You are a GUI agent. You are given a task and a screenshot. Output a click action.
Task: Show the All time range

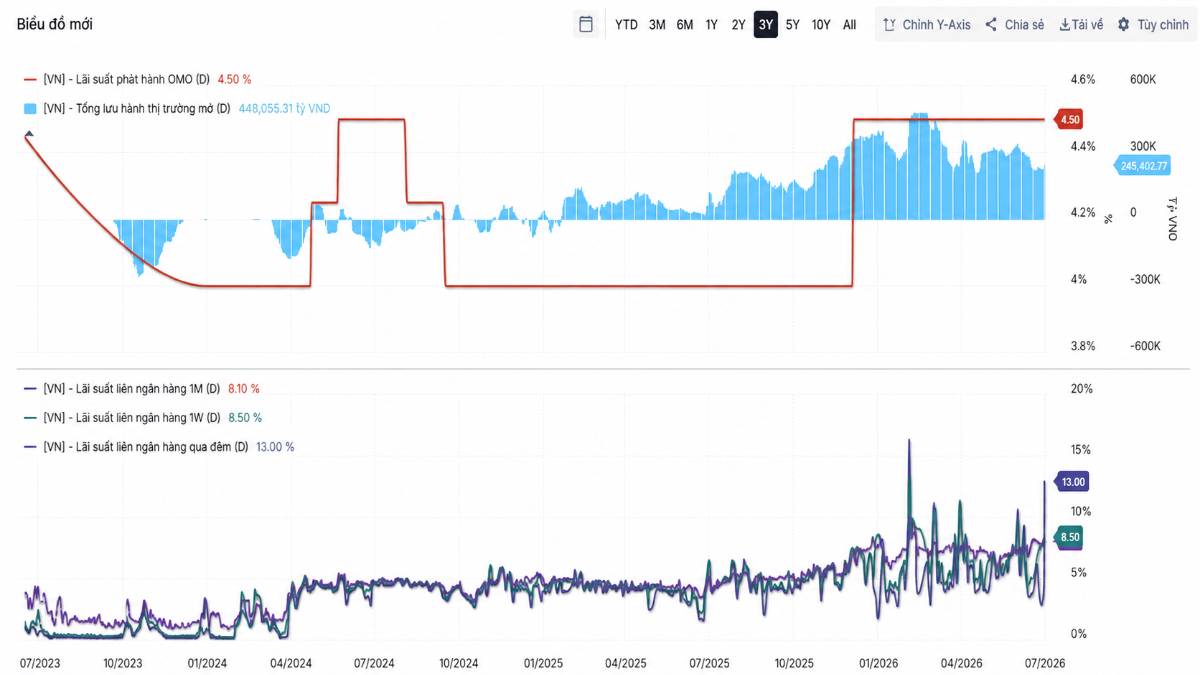[x=850, y=25]
